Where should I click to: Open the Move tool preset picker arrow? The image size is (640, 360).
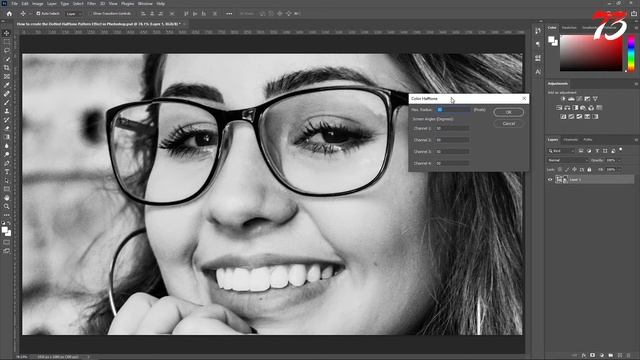[29, 13]
